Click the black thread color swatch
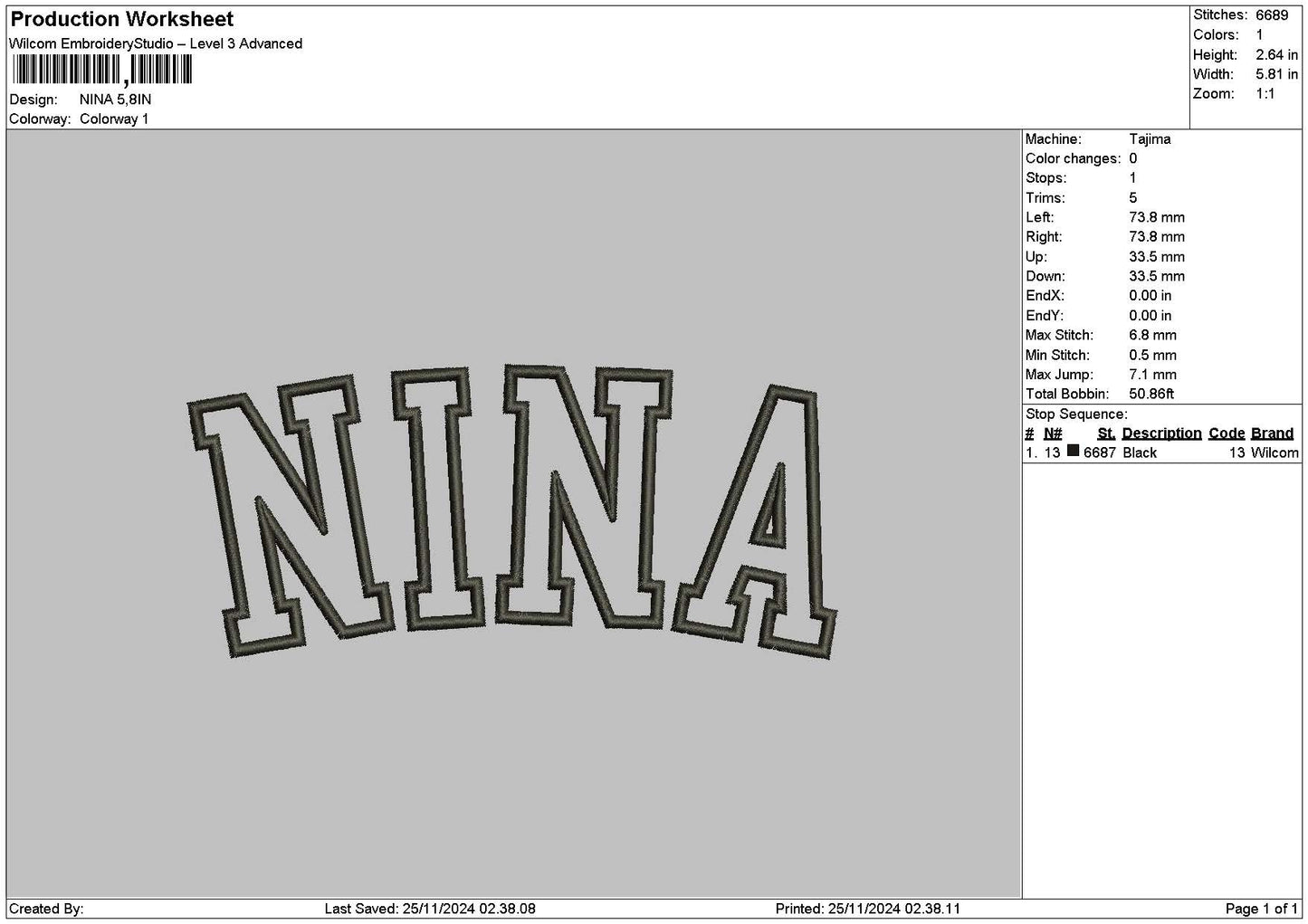Screen dimensions: 1308x924 point(1074,451)
